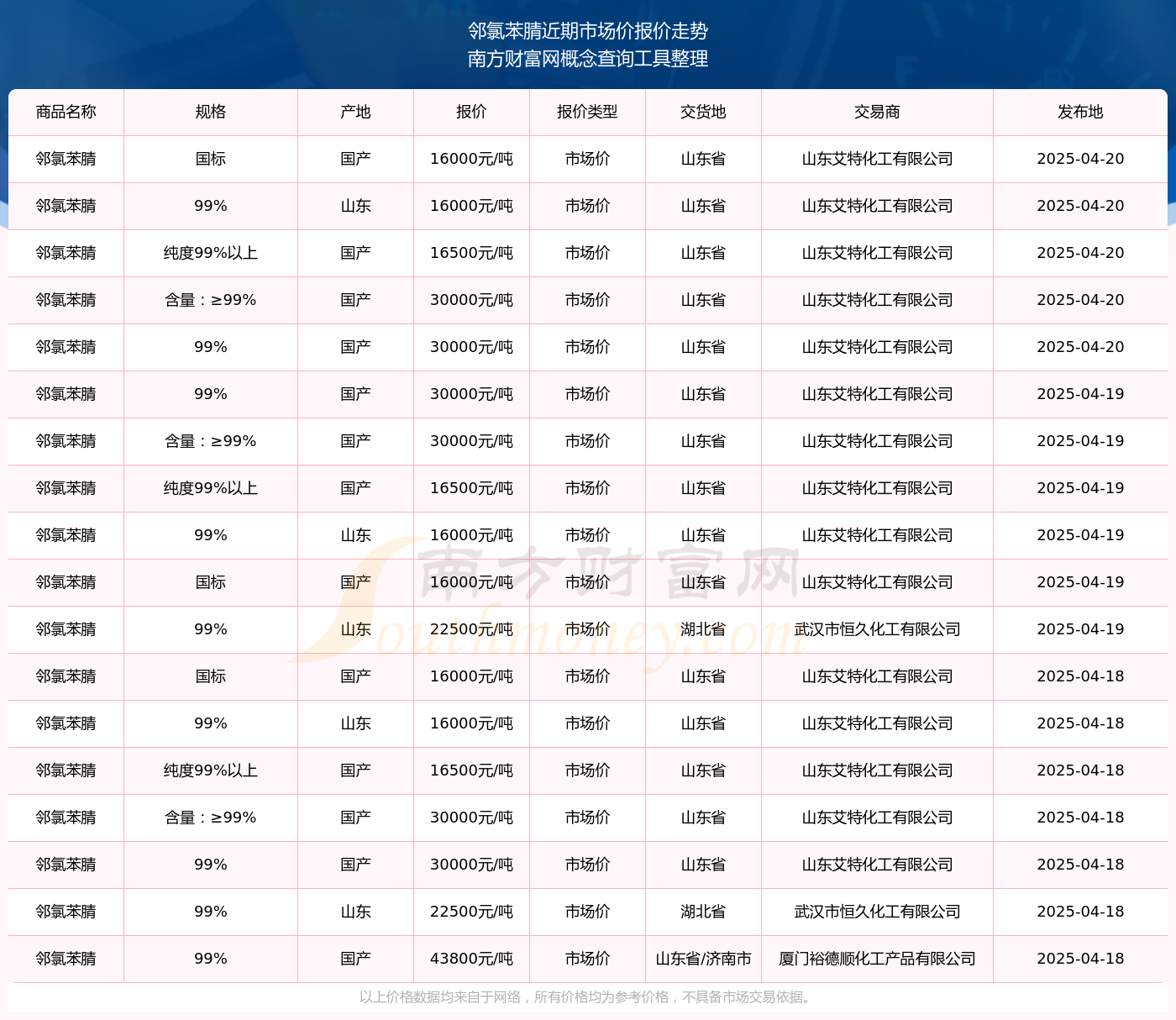The image size is (1176, 1020).
Task: Select the 规格 column header
Action: (211, 112)
